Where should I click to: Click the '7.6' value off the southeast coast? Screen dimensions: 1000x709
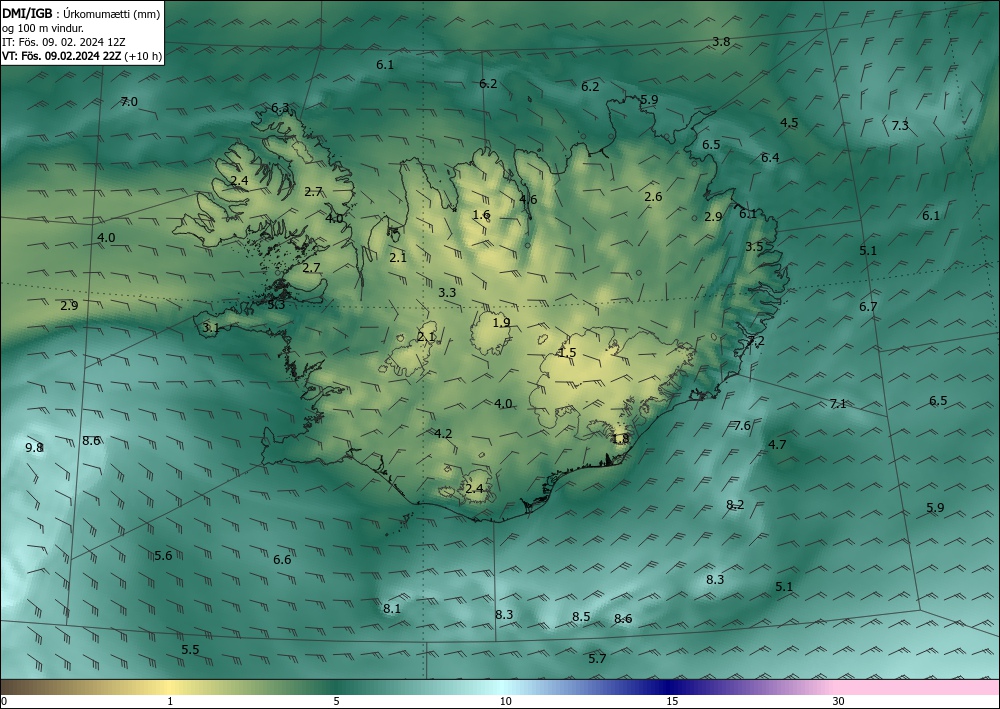pyautogui.click(x=742, y=425)
